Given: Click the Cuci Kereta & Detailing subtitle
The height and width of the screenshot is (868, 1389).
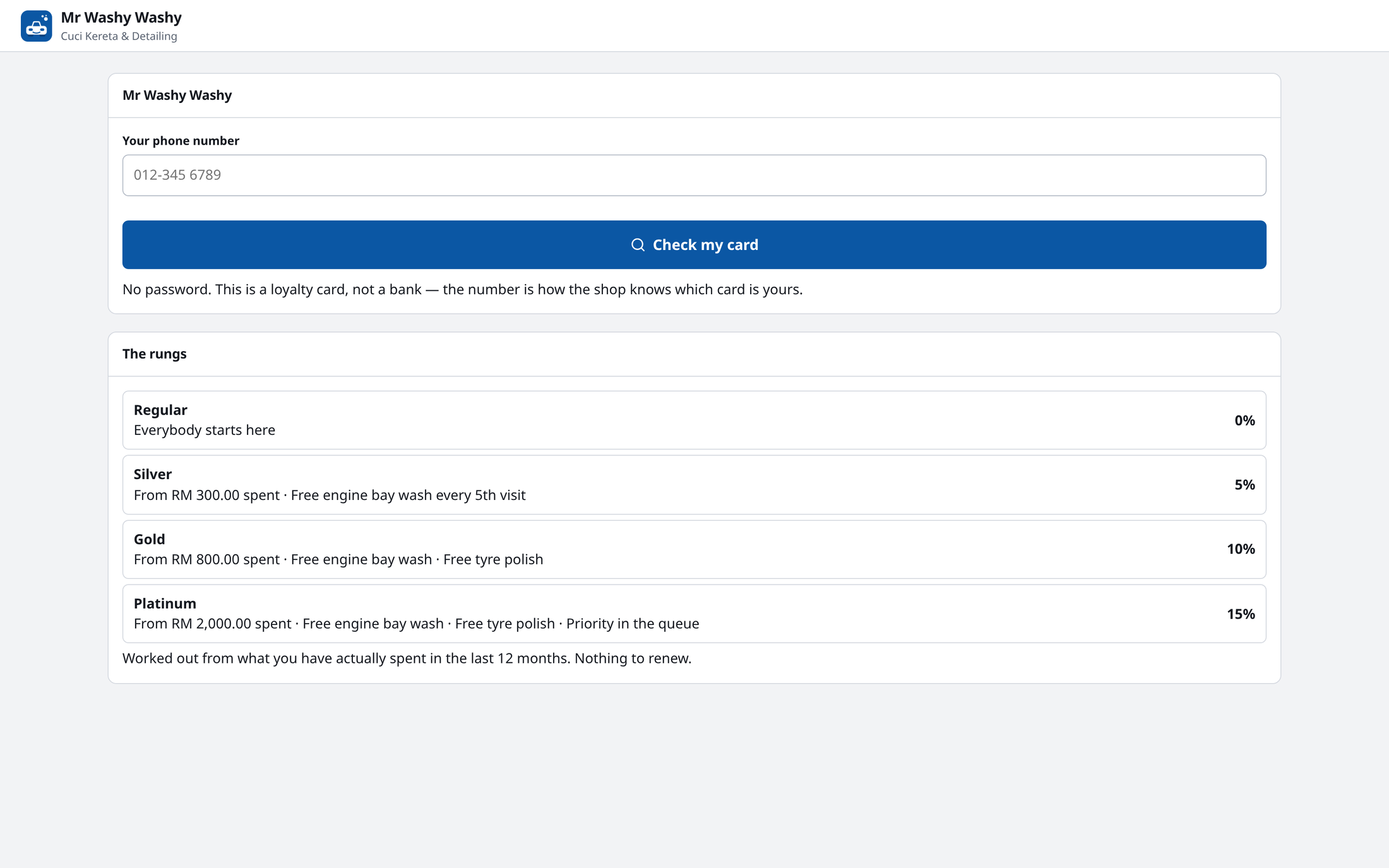Looking at the screenshot, I should click(119, 36).
